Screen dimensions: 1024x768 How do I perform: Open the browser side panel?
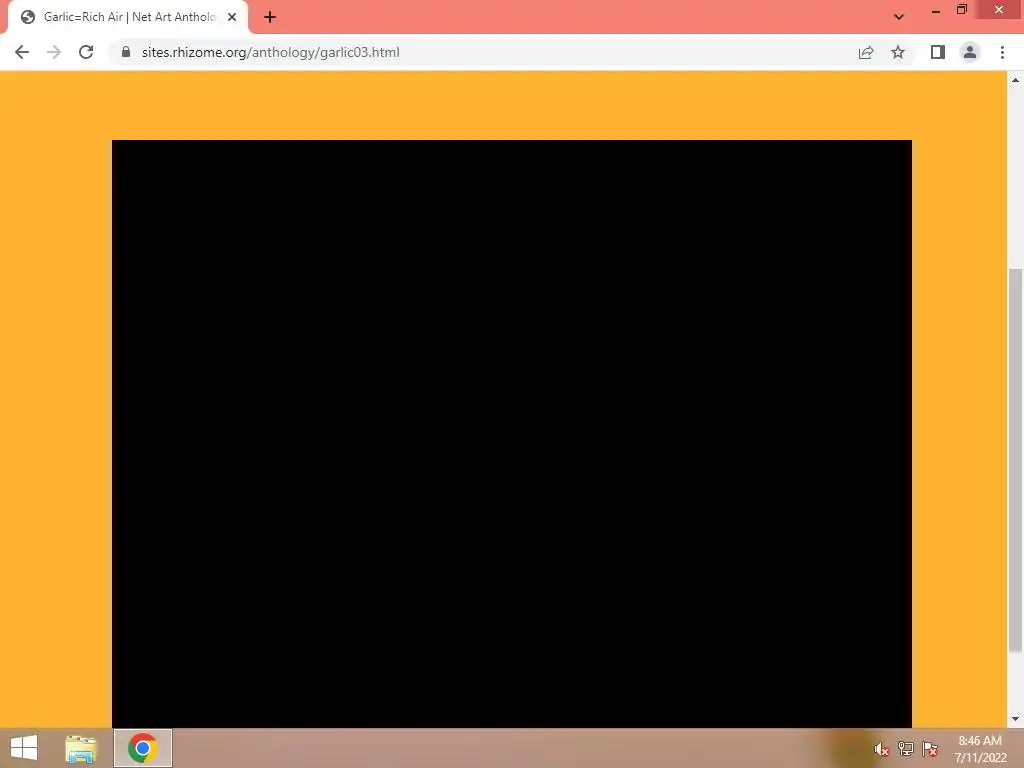938,52
